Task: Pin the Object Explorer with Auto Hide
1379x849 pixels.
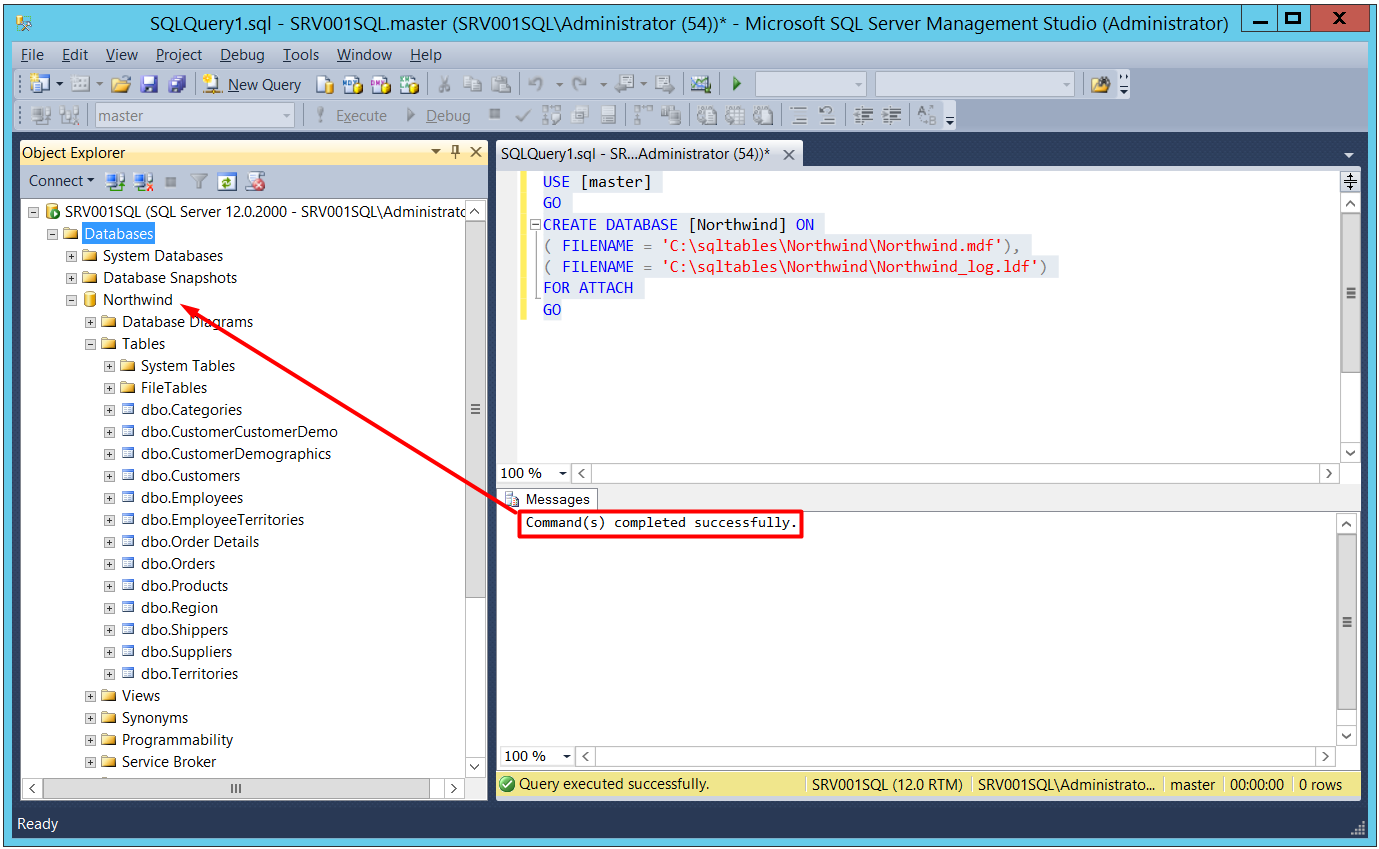Action: tap(456, 152)
